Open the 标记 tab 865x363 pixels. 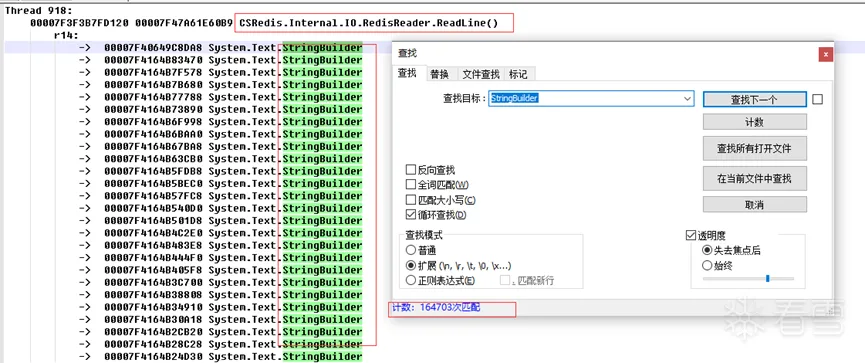518,74
